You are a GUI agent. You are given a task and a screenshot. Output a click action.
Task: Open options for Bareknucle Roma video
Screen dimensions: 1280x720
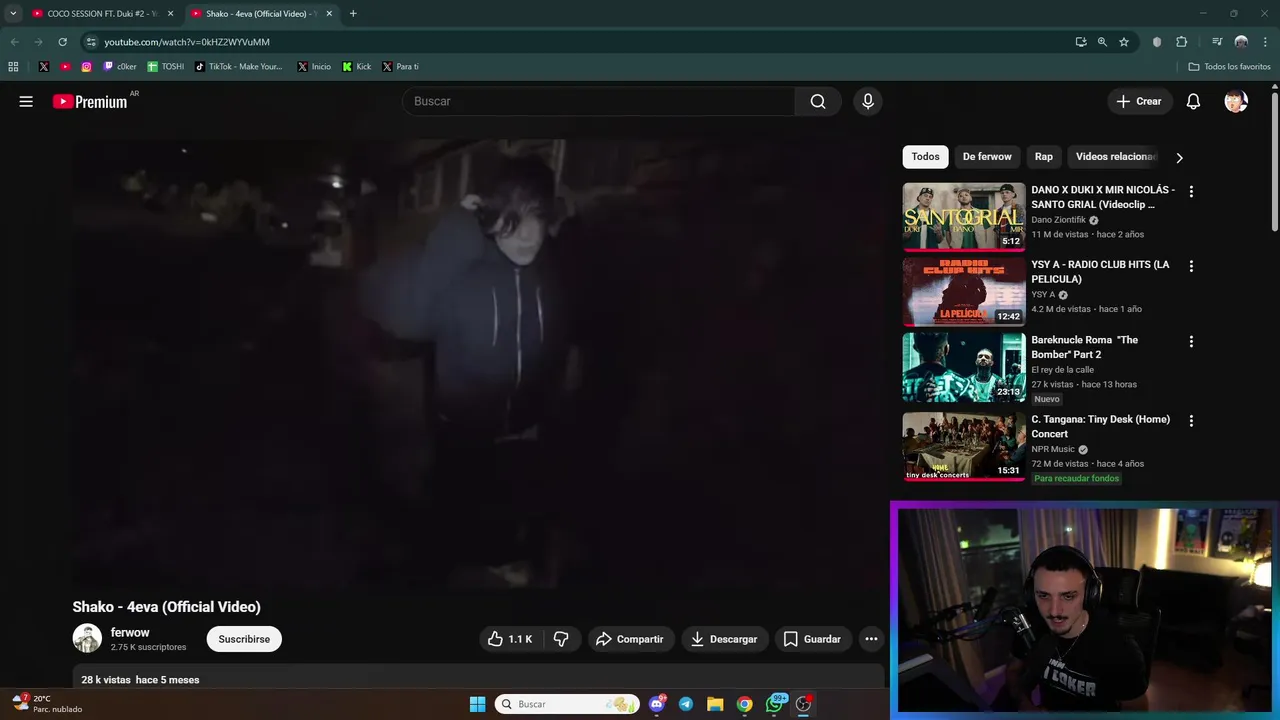click(1190, 341)
